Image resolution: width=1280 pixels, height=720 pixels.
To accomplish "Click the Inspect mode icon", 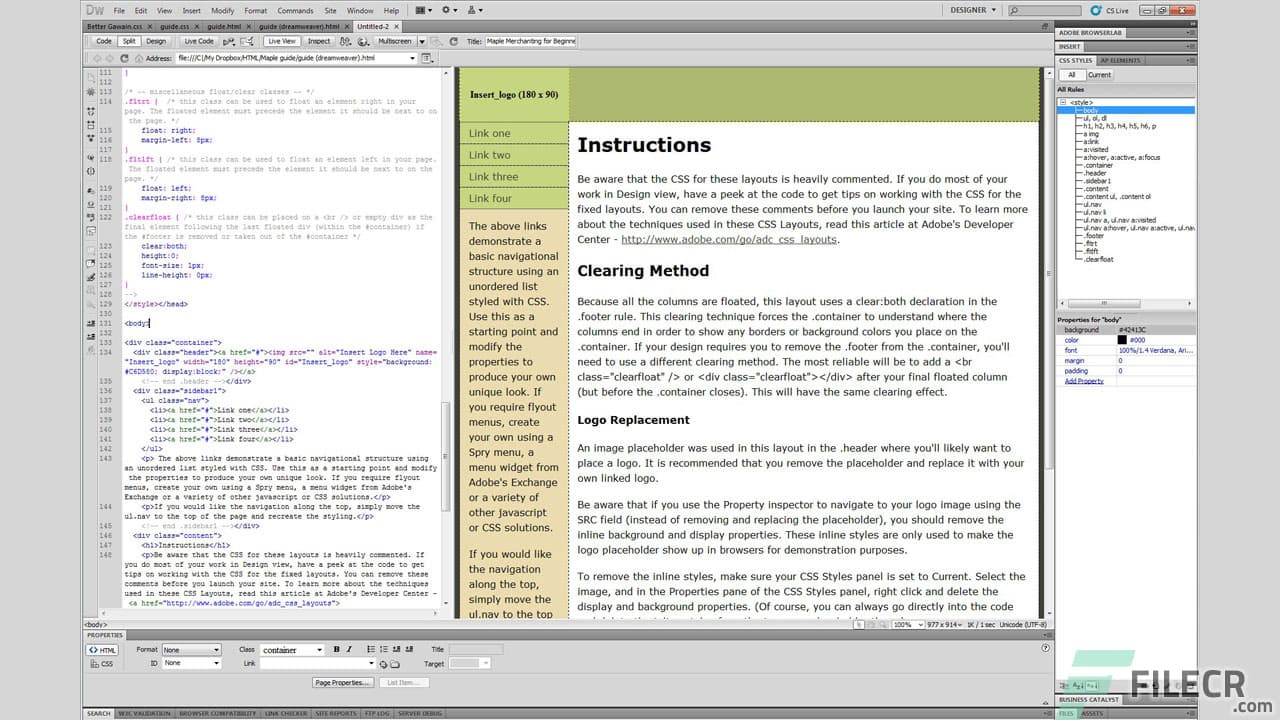I will 321,41.
